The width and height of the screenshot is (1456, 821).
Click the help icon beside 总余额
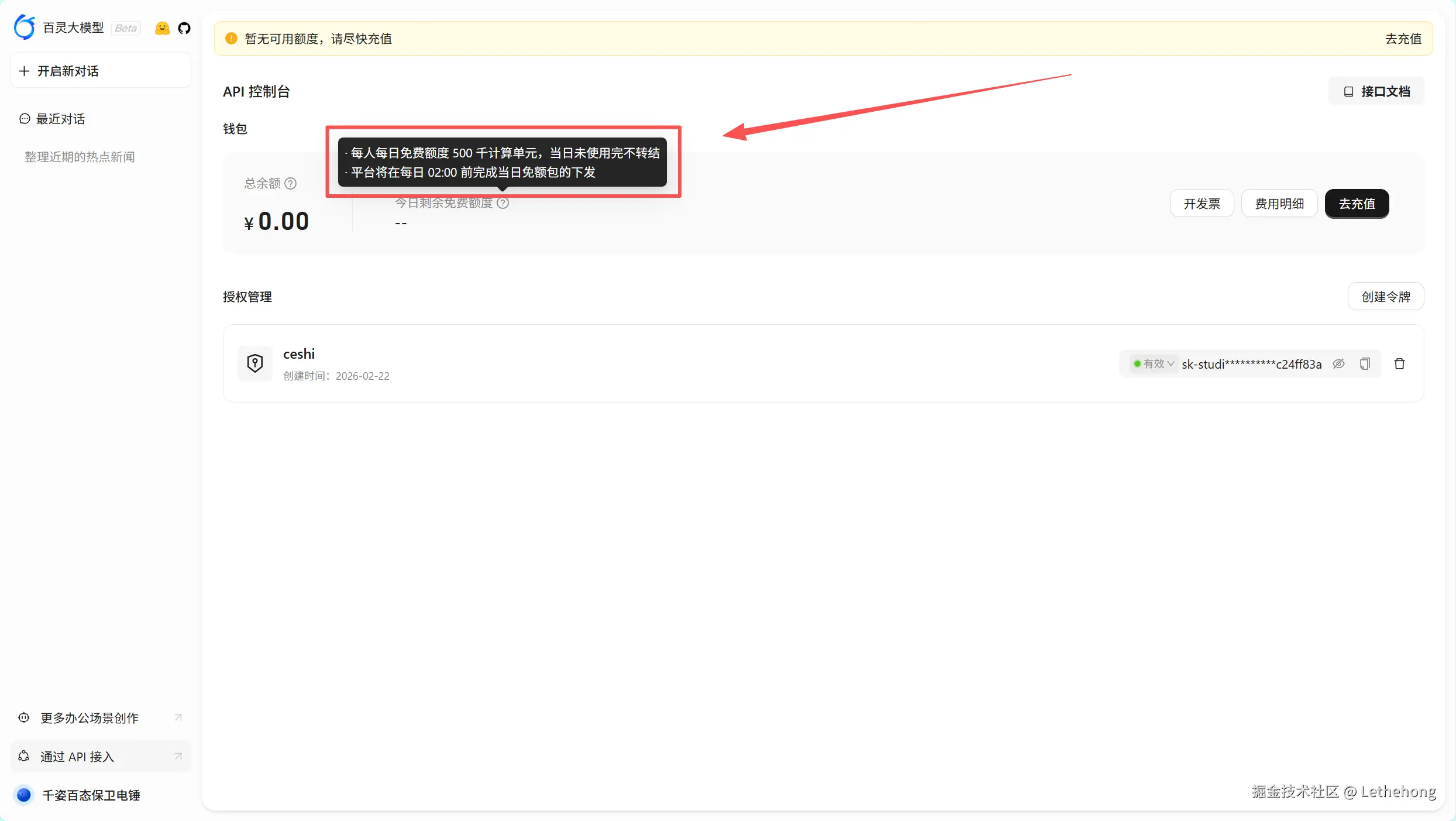click(x=290, y=184)
